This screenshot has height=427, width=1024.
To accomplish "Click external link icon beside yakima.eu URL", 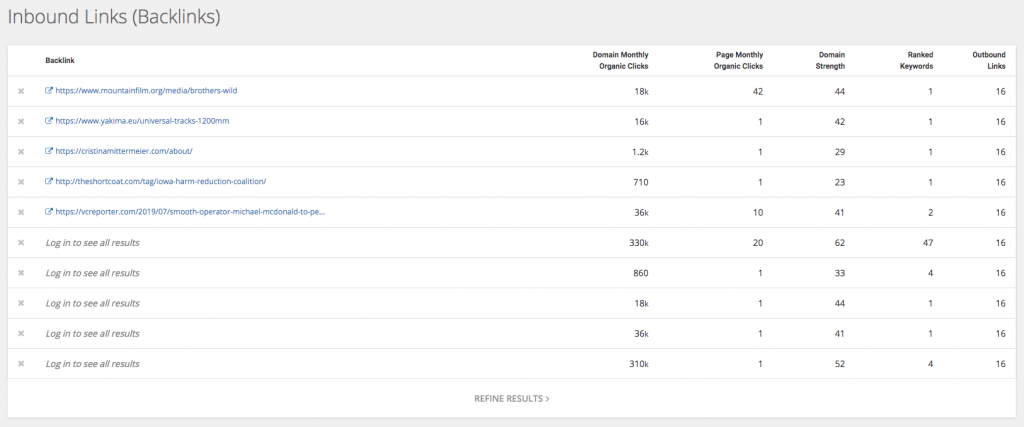I will (48, 121).
